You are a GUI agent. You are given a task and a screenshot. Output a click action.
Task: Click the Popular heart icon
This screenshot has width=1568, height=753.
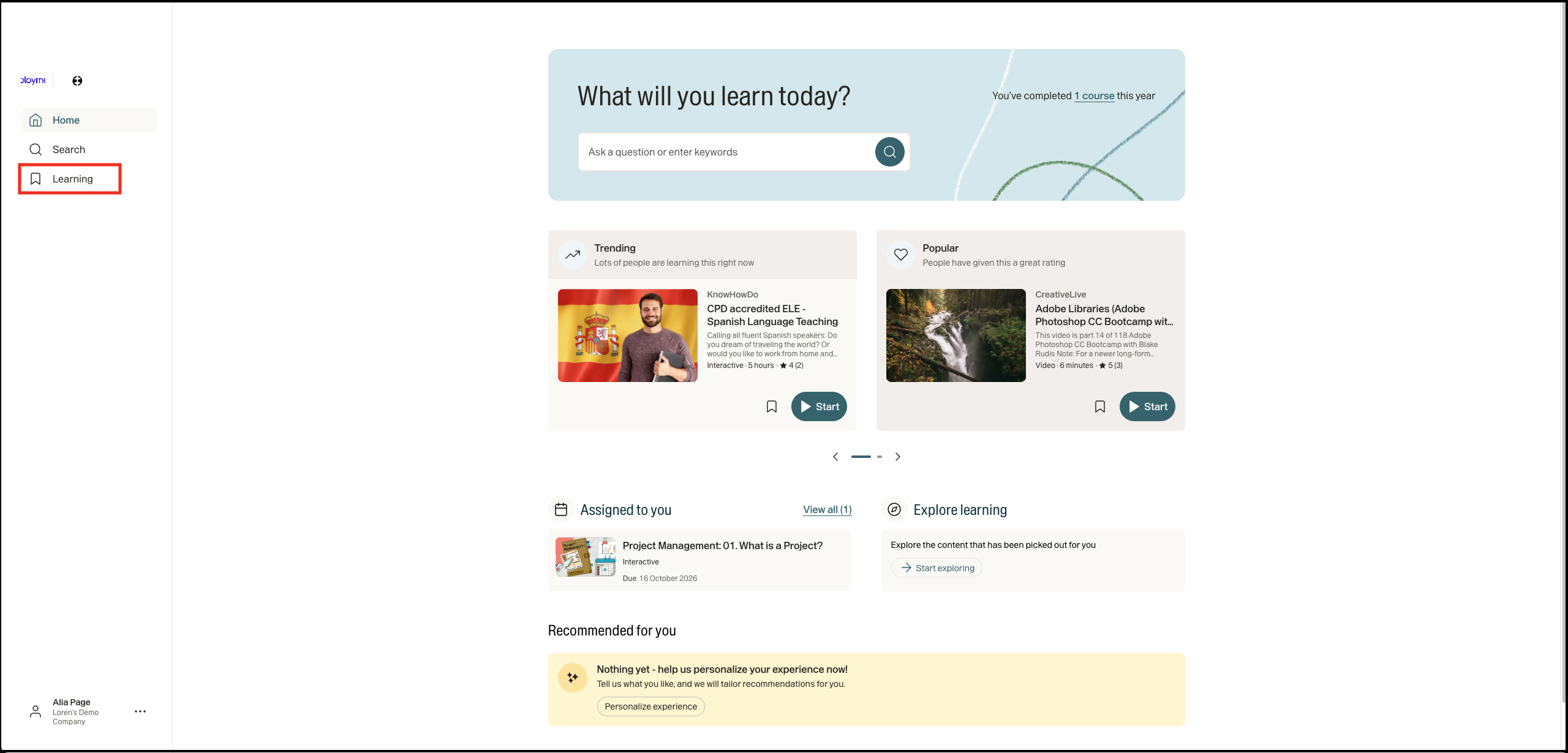click(900, 255)
